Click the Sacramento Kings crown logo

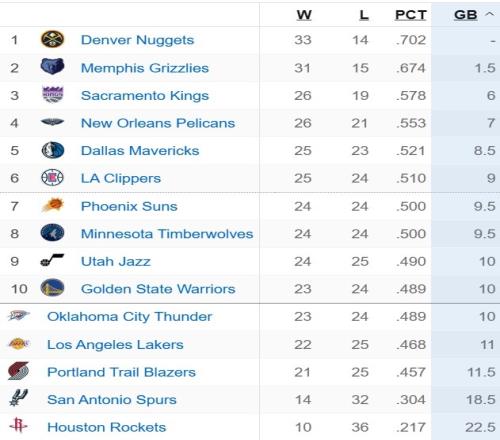(53, 94)
